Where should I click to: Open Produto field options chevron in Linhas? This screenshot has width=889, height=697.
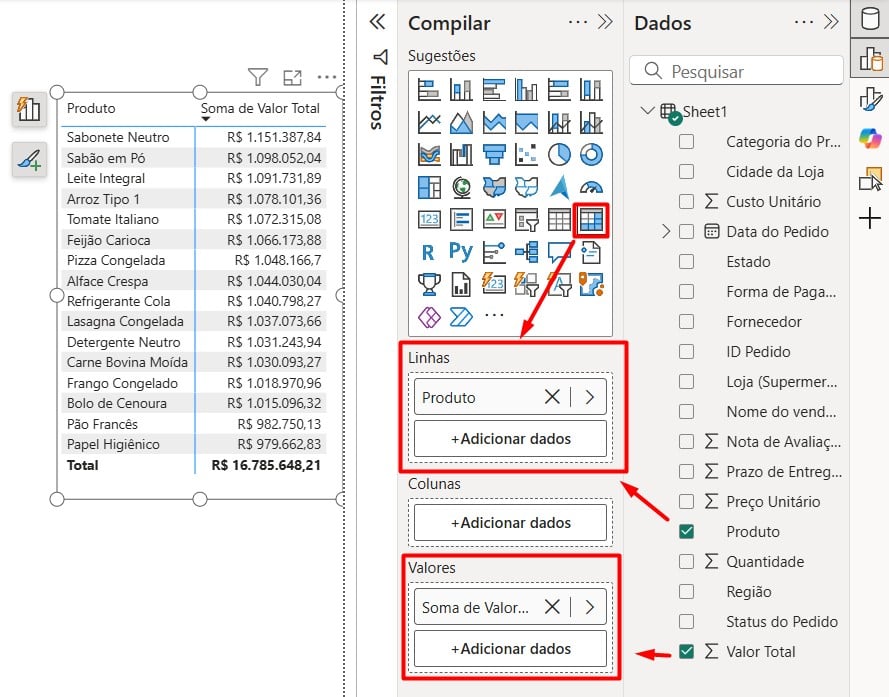click(590, 397)
